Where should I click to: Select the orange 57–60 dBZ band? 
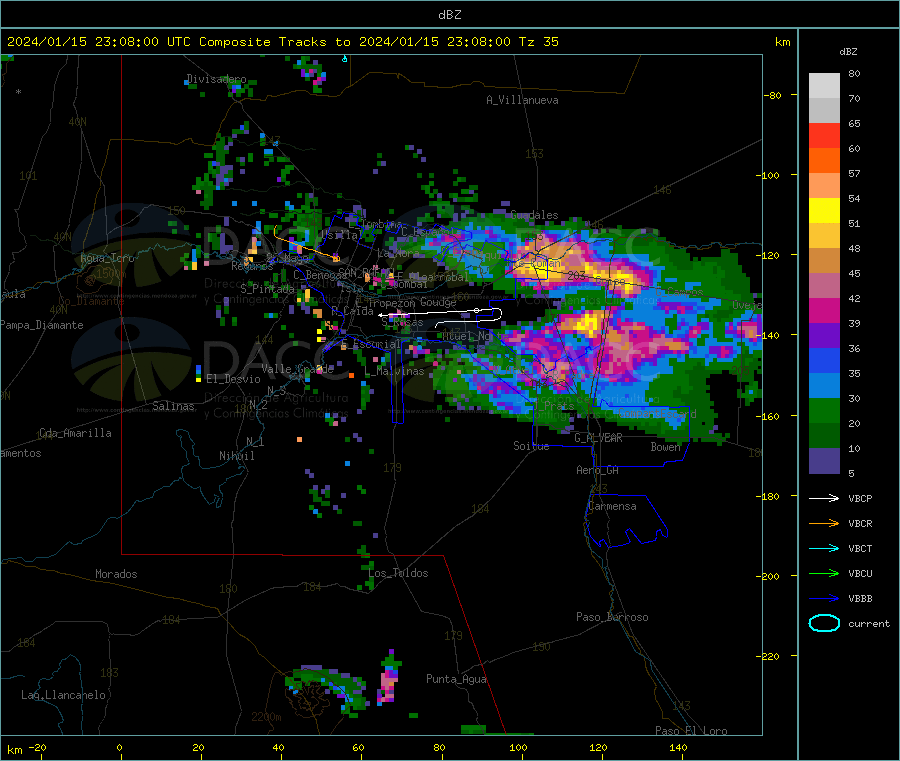click(824, 161)
